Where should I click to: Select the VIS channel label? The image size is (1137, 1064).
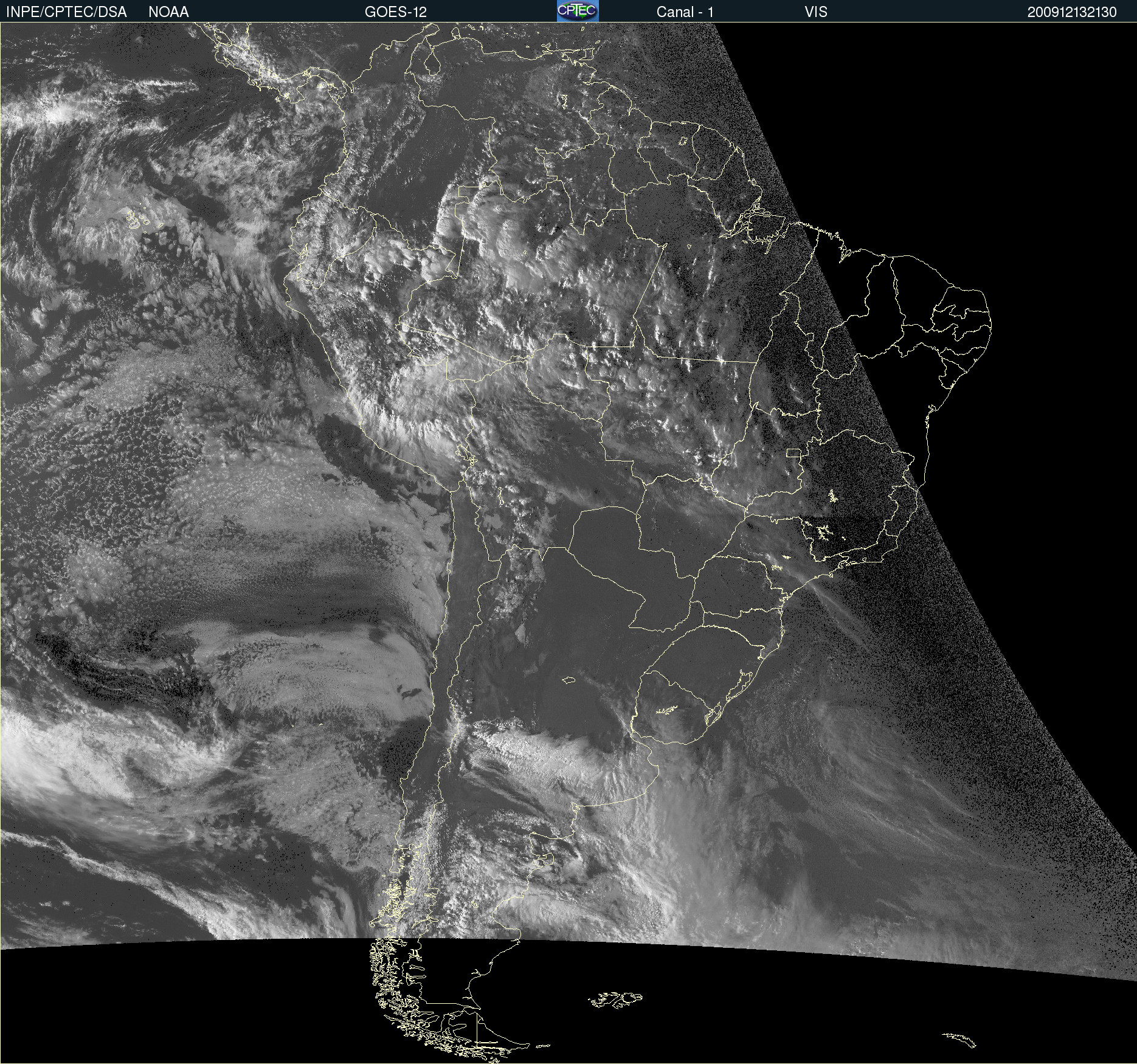(816, 12)
